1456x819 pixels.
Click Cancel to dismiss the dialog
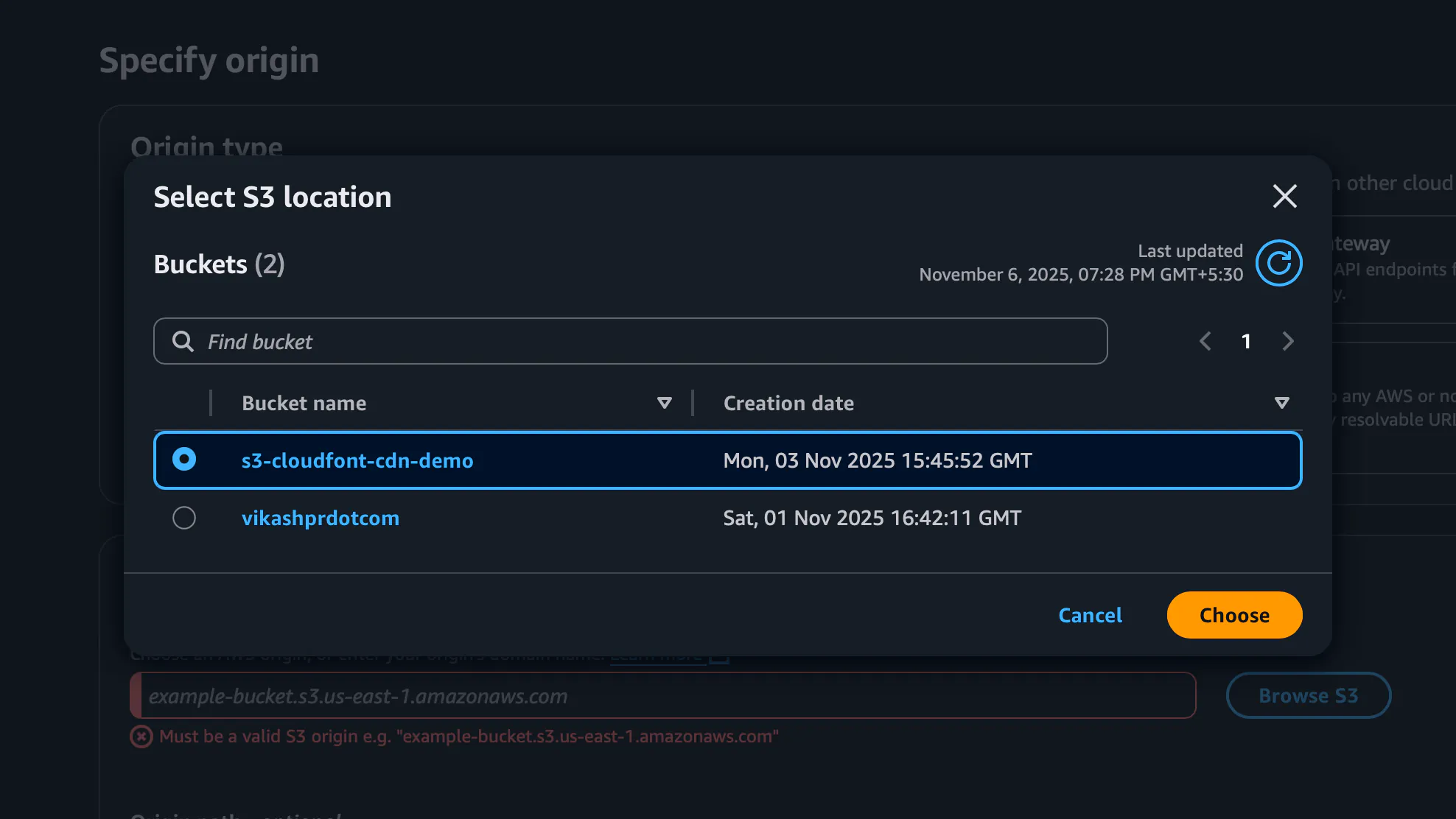click(1090, 615)
